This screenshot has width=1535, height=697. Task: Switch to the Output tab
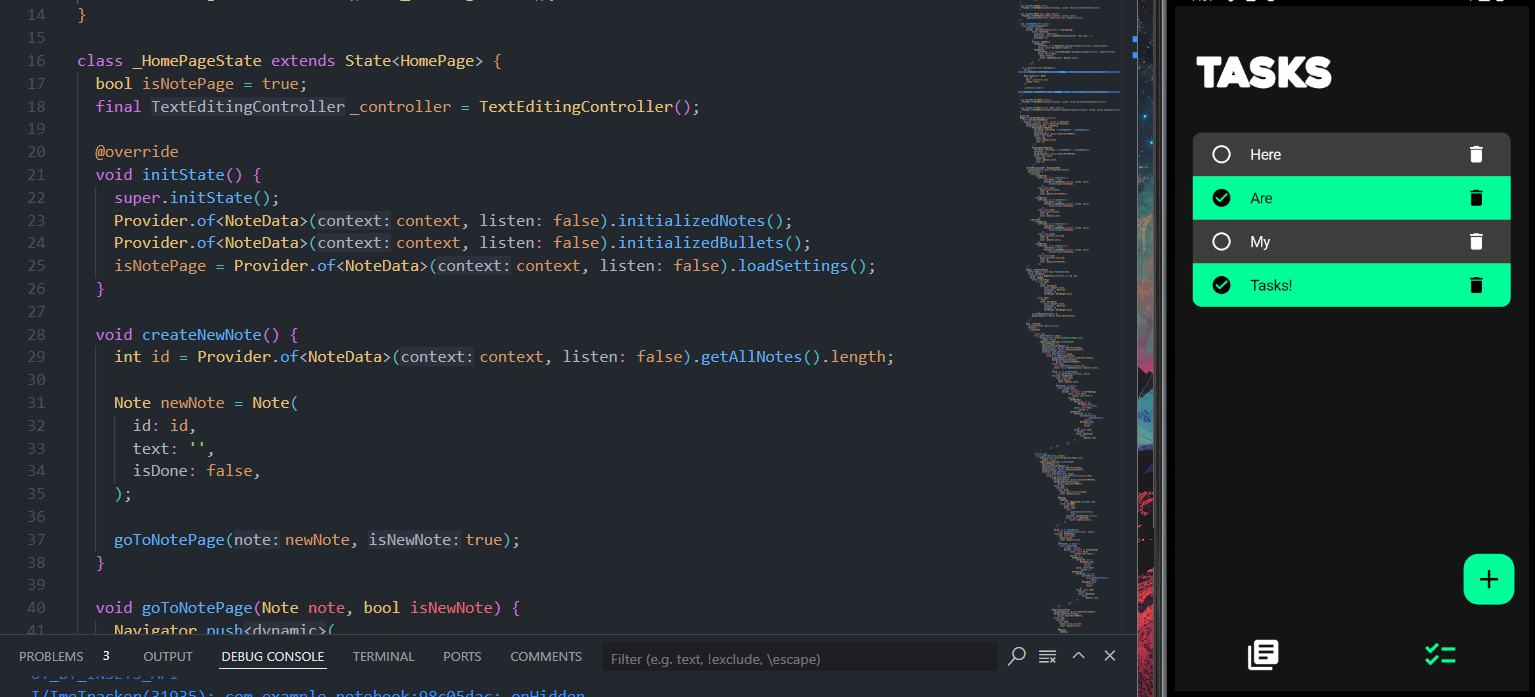(x=168, y=657)
